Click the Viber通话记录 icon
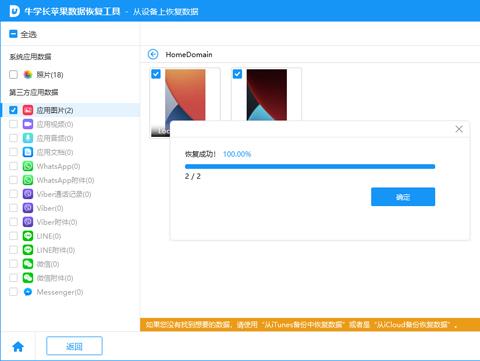480x361 pixels. click(28, 194)
